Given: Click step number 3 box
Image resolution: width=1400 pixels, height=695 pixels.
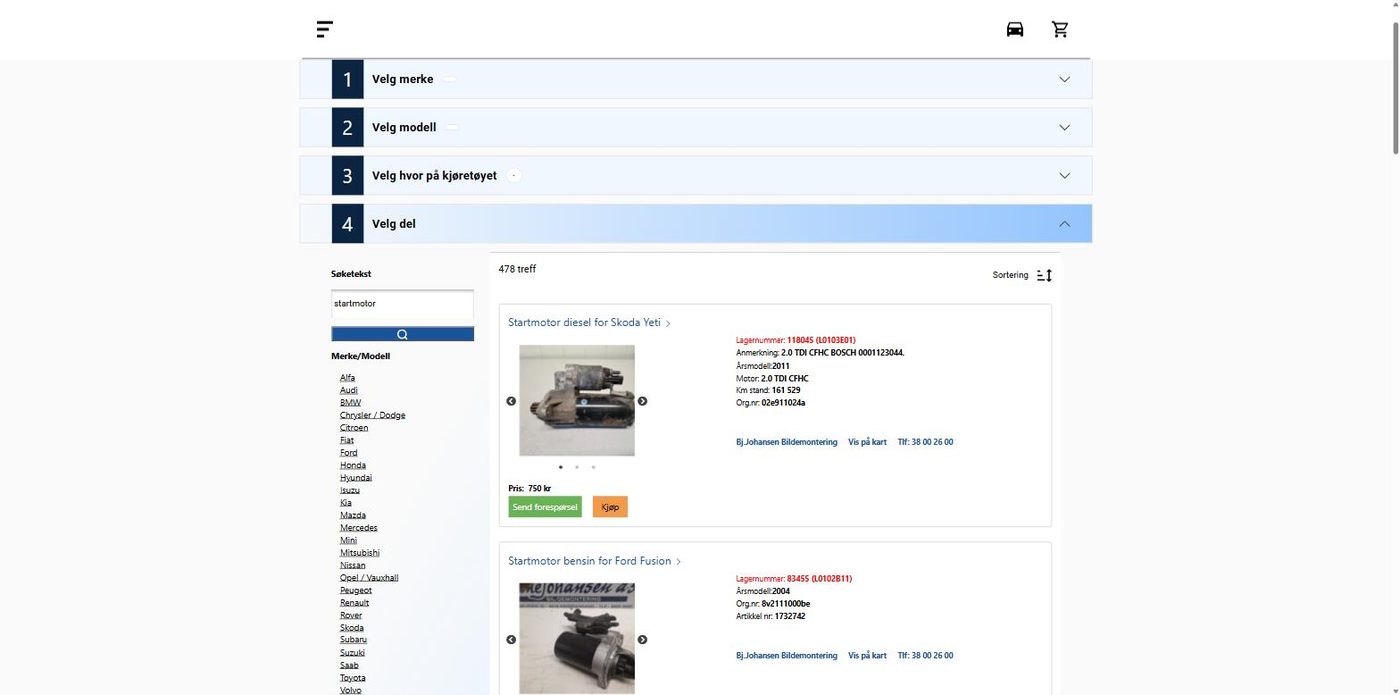Looking at the screenshot, I should pos(347,175).
